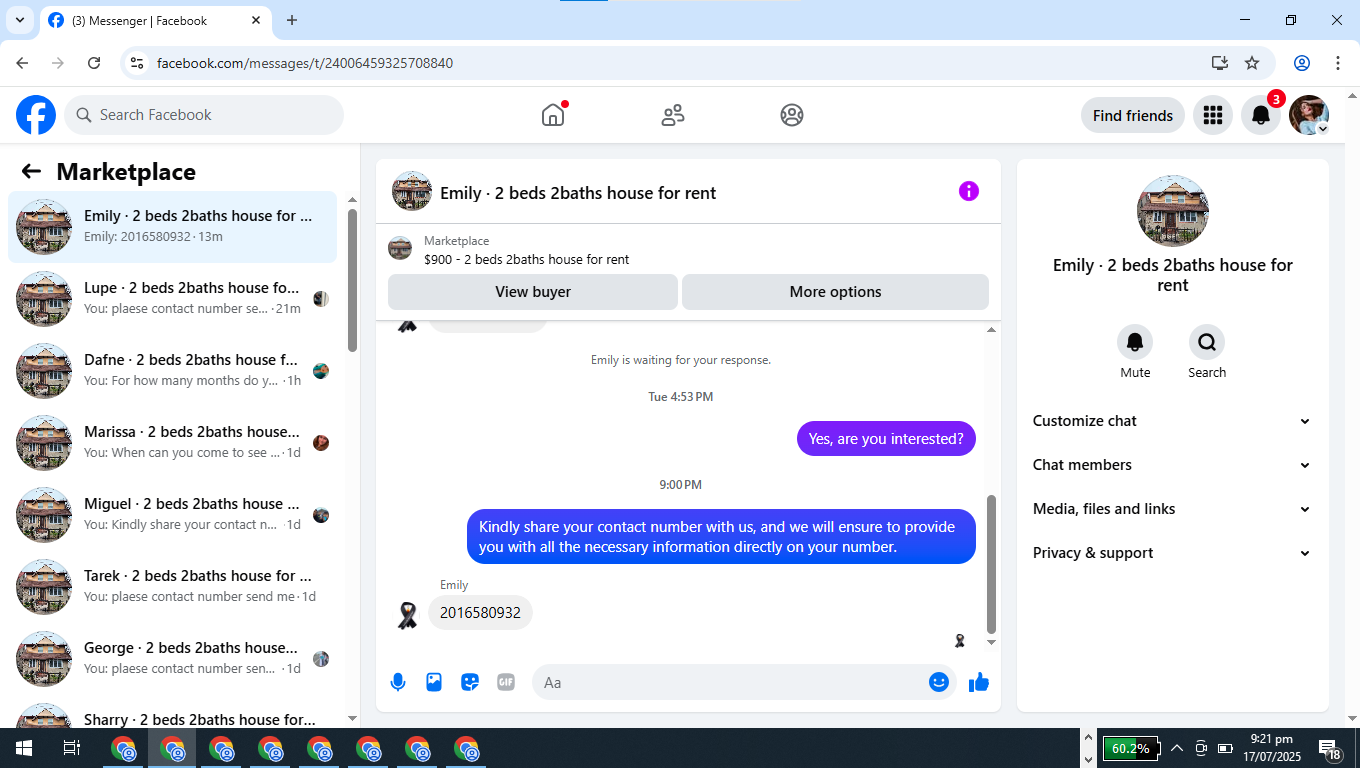
Task: Open the Groups icon in top navigation
Action: (x=792, y=115)
